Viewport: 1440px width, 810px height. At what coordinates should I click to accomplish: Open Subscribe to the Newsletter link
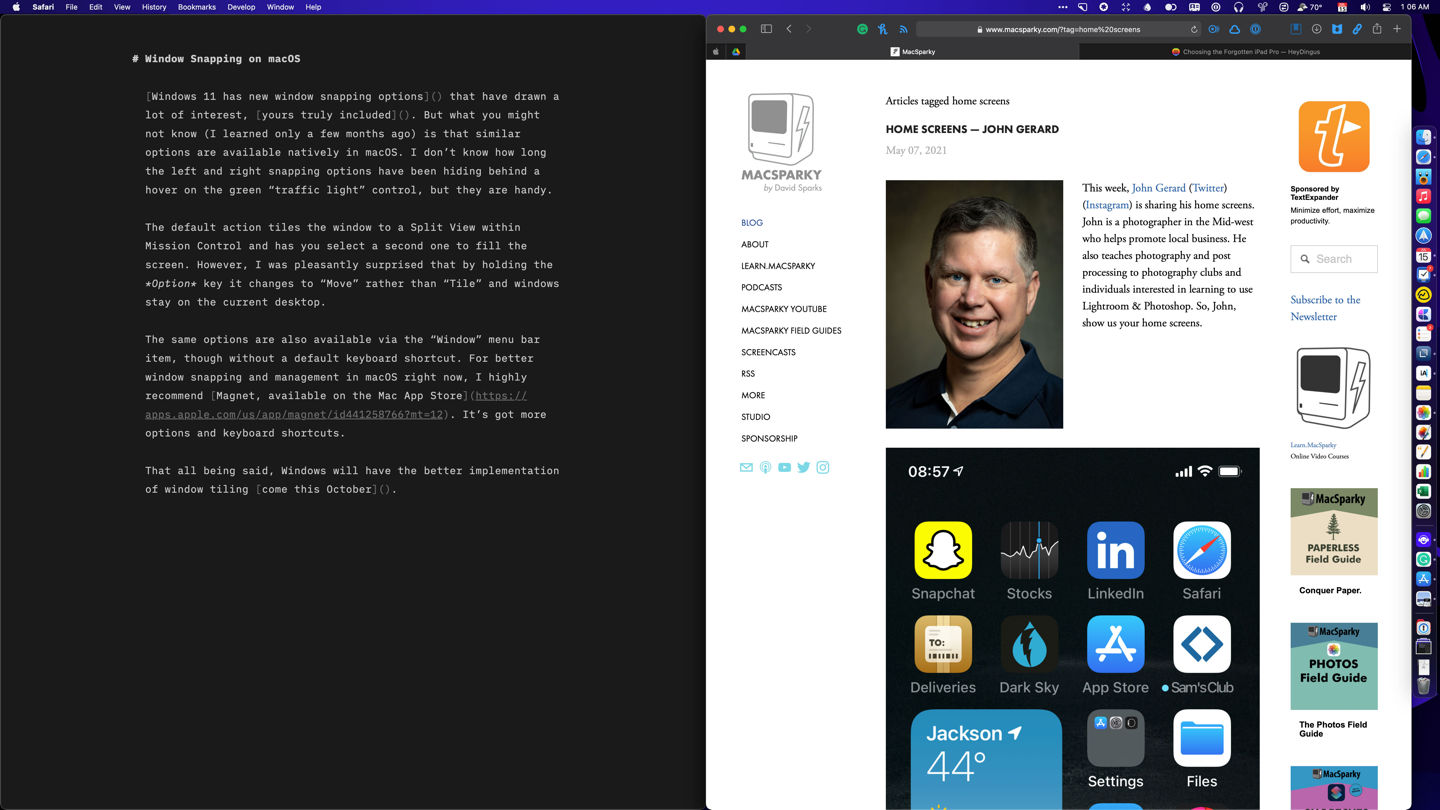pos(1325,308)
